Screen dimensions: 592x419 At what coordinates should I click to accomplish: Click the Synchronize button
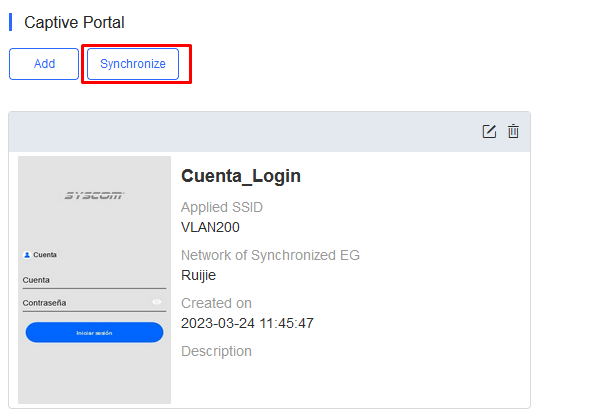[x=133, y=64]
